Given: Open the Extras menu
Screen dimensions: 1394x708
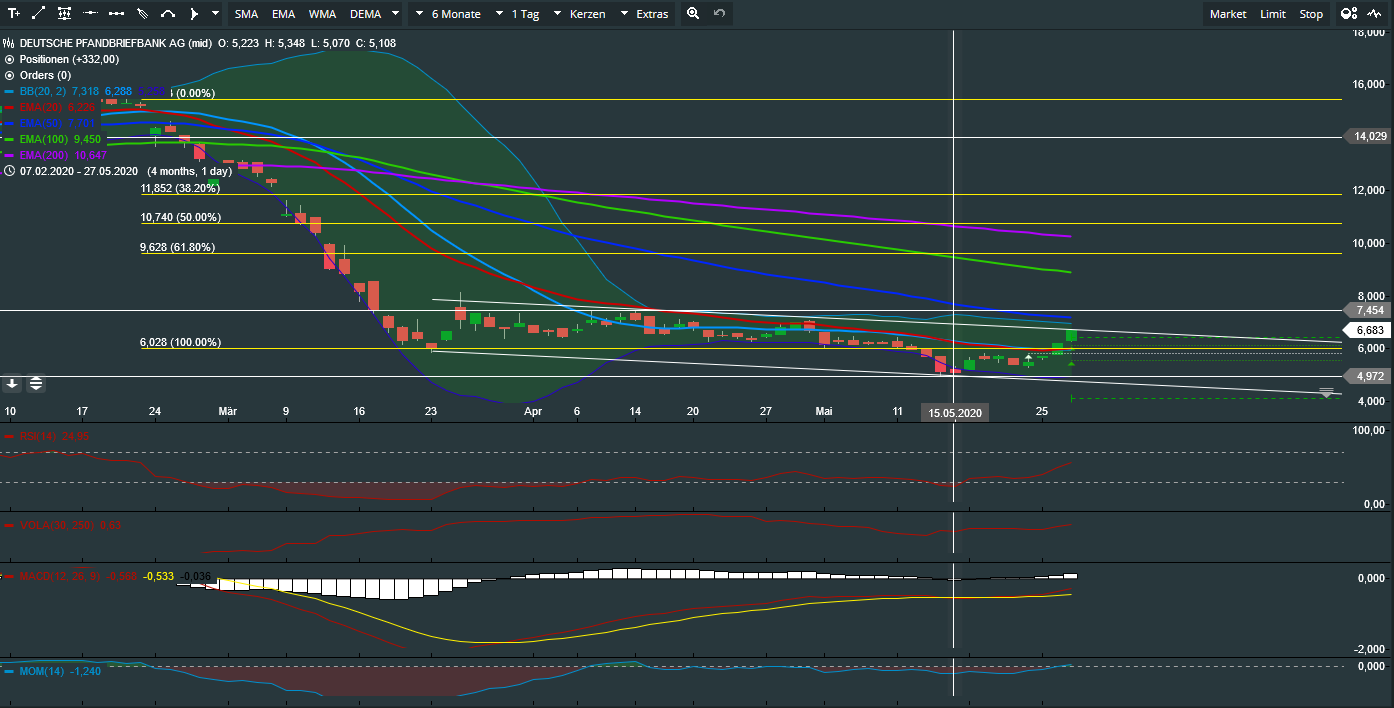Looking at the screenshot, I should click(x=652, y=14).
